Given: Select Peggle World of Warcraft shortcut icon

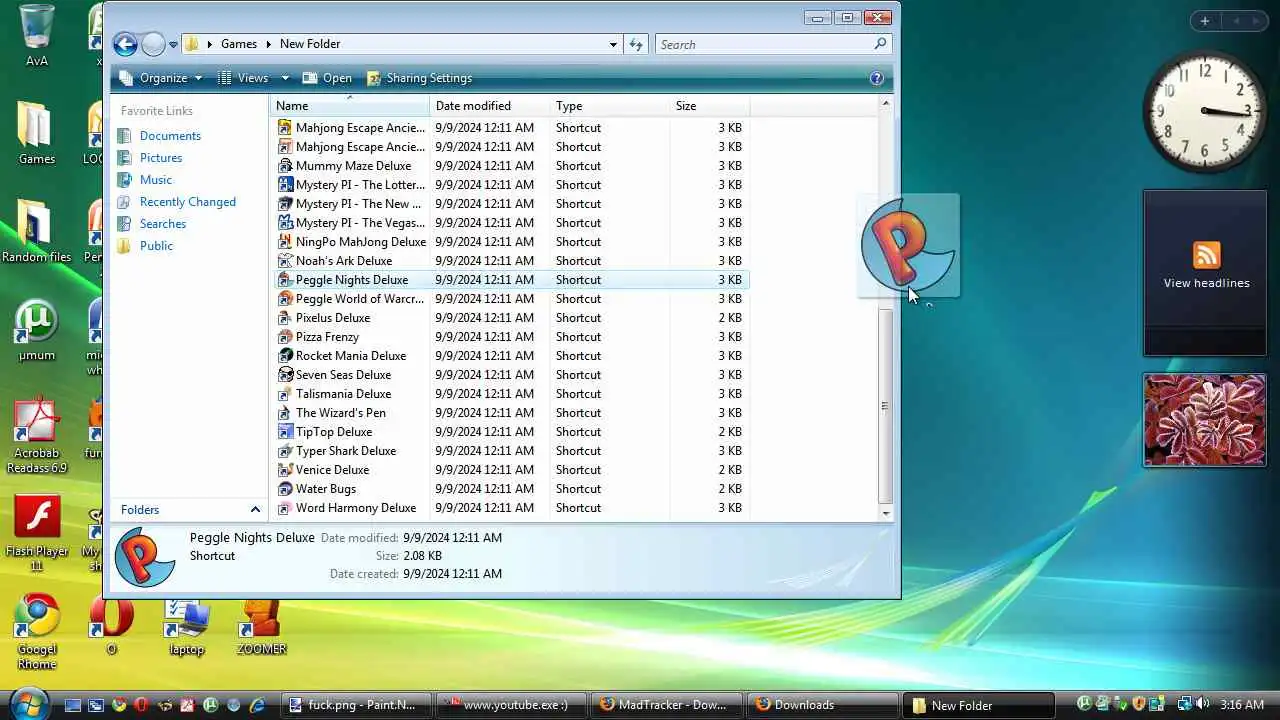Looking at the screenshot, I should pyautogui.click(x=285, y=299).
